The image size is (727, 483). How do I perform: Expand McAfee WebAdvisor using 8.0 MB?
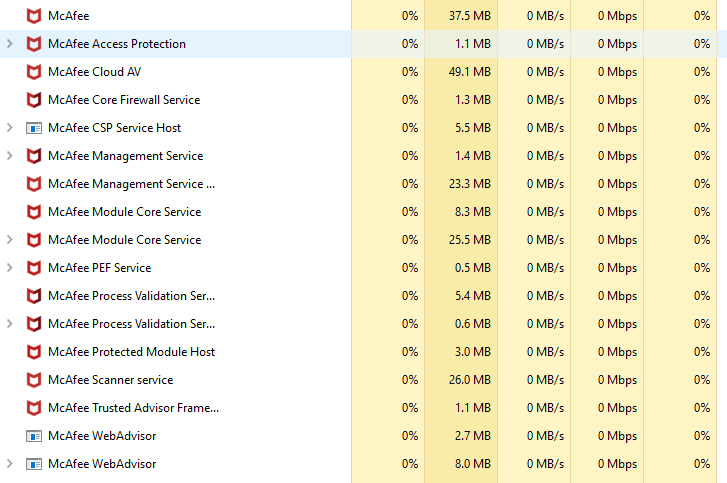tap(10, 464)
